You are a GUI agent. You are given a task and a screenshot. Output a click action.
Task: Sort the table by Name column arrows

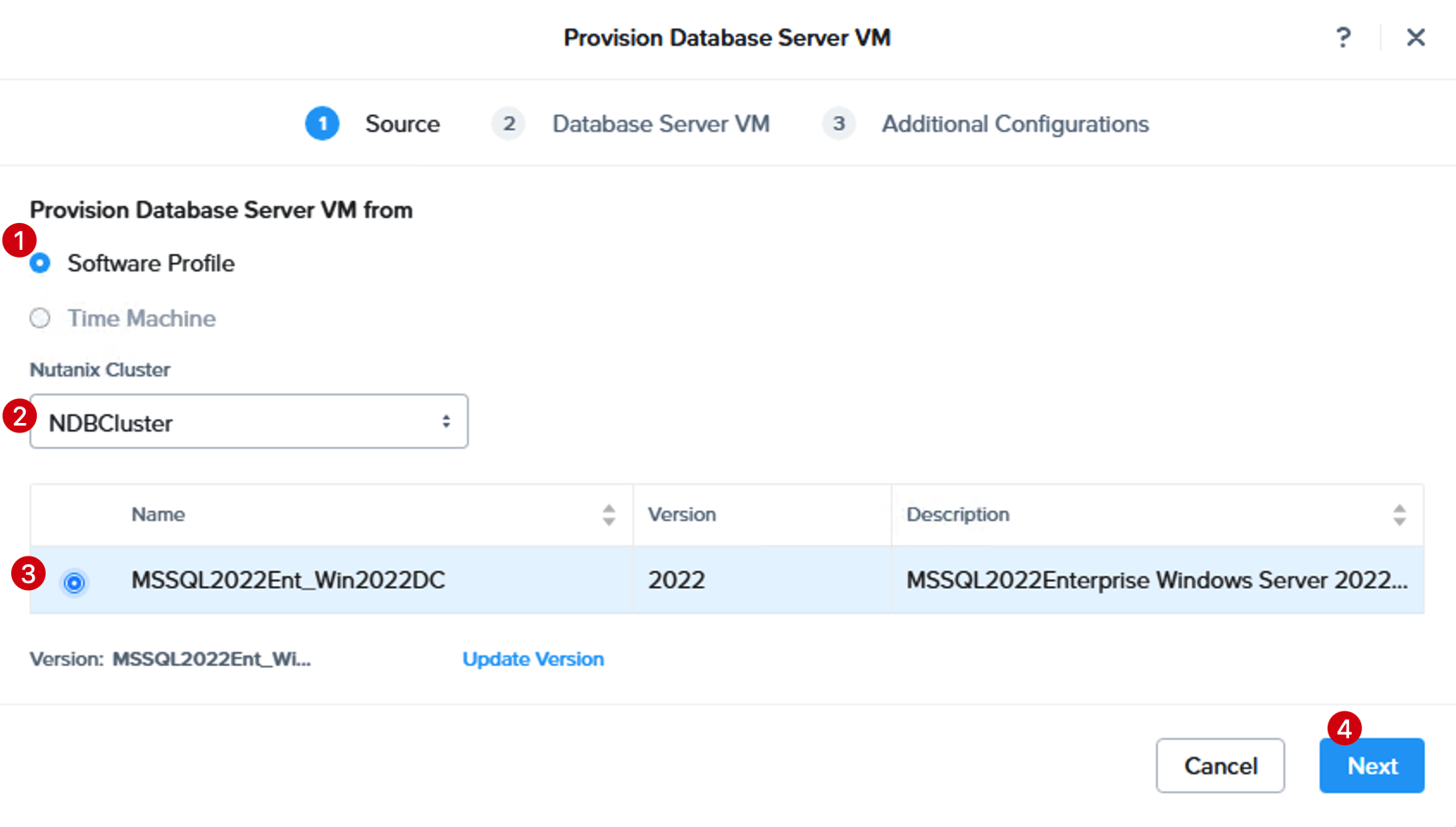tap(609, 515)
